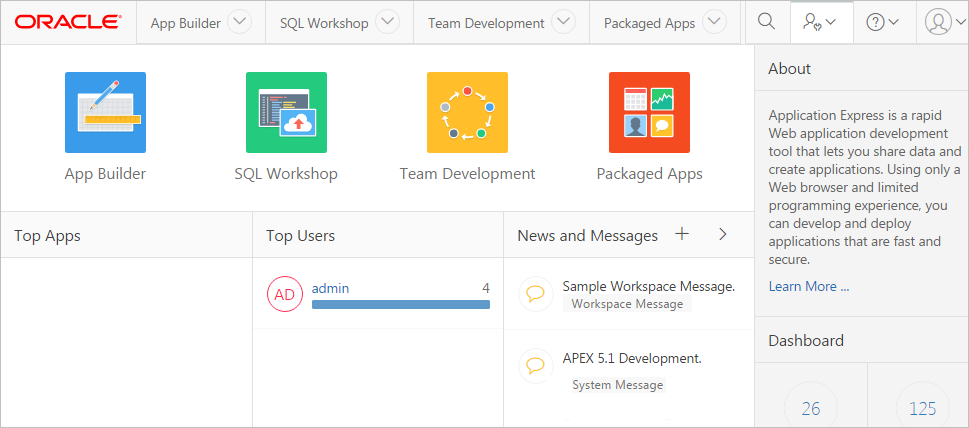
Task: Open the Administration menu
Action: [820, 22]
